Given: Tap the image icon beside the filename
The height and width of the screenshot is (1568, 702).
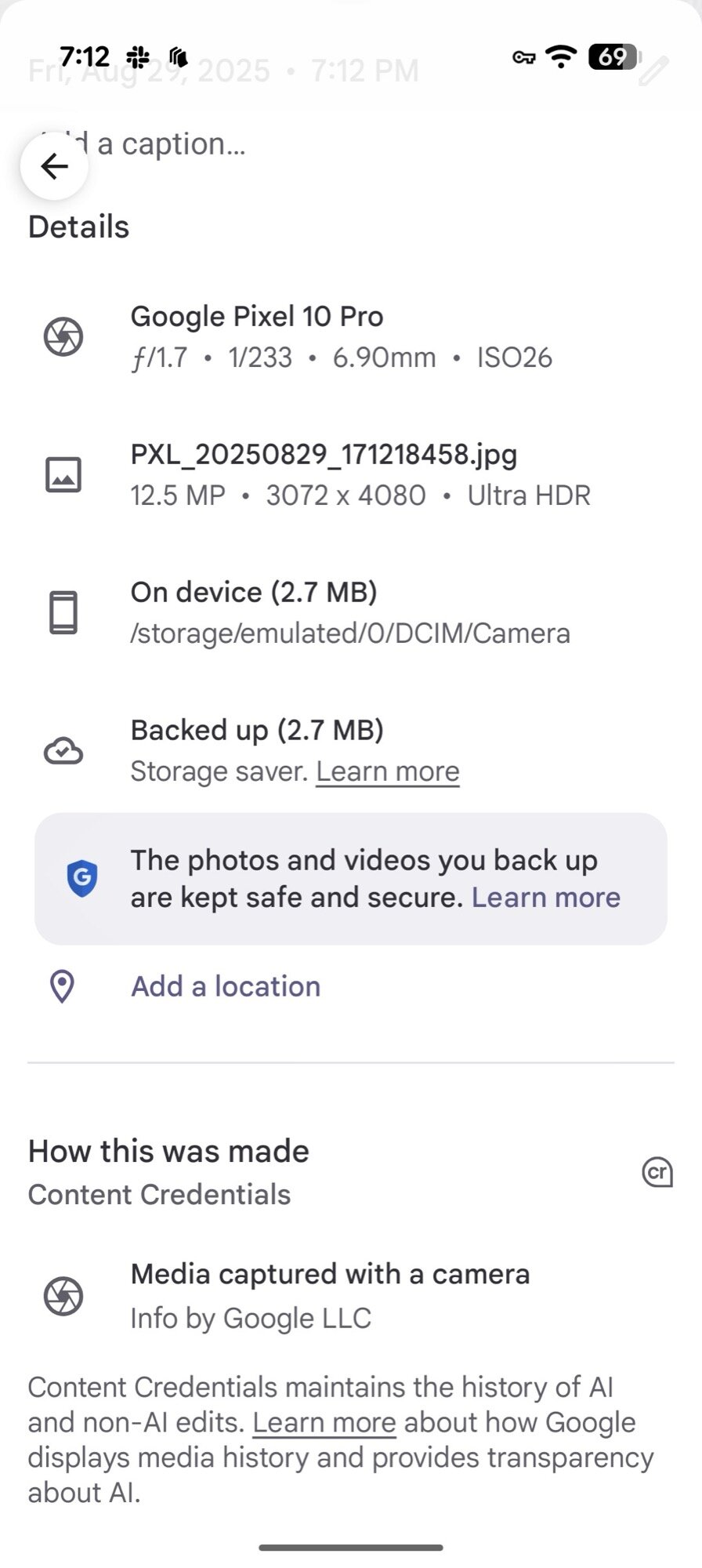Looking at the screenshot, I should 63,475.
